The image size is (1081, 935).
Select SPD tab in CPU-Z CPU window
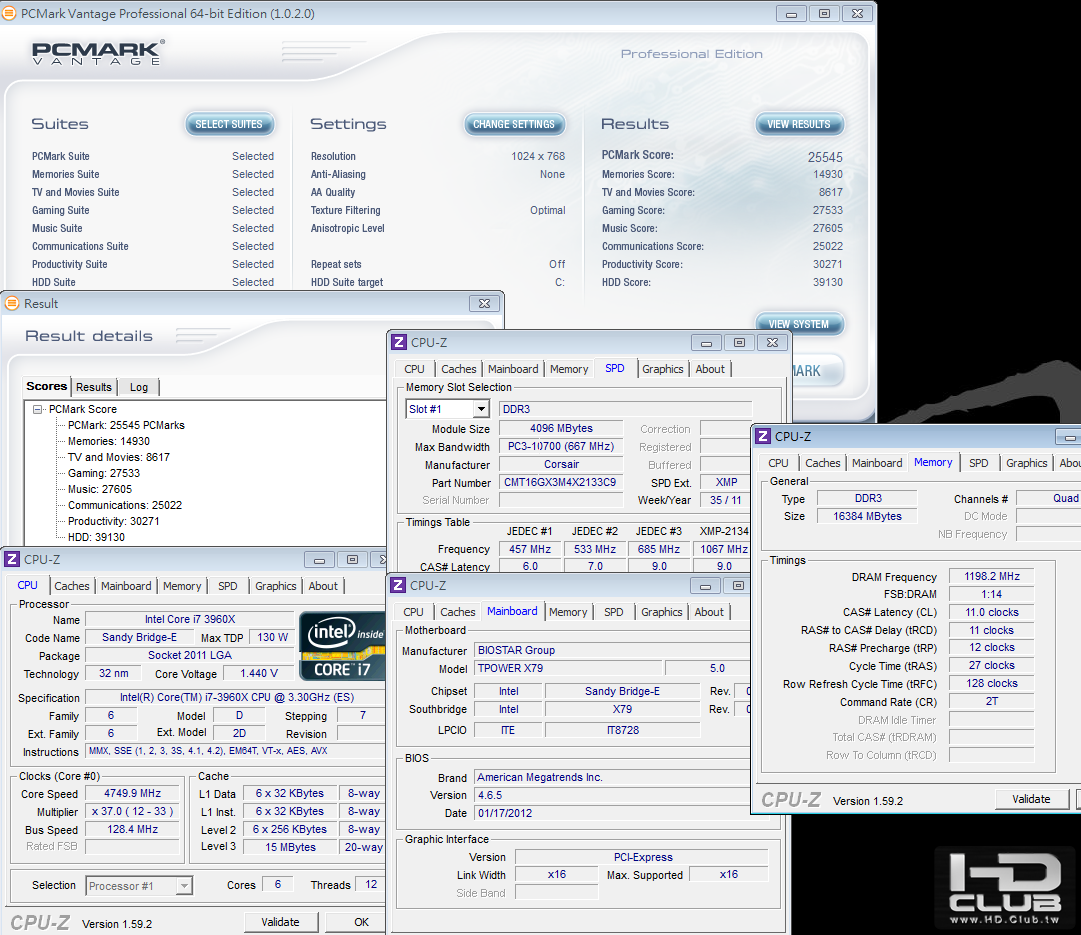point(228,585)
